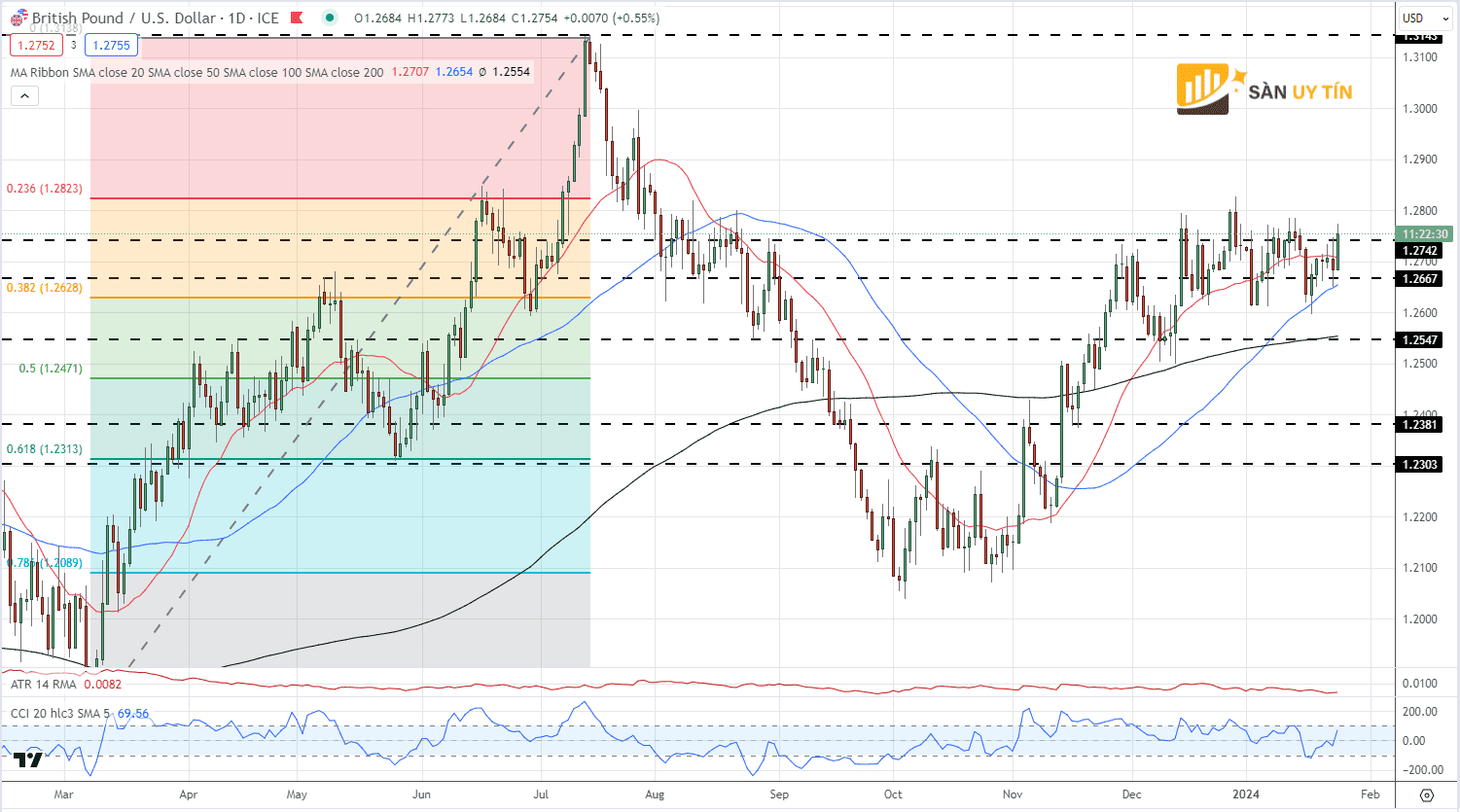The image size is (1460, 812).
Task: Select the Fibonacci 0.786 (1.2089) level label
Action: point(45,563)
